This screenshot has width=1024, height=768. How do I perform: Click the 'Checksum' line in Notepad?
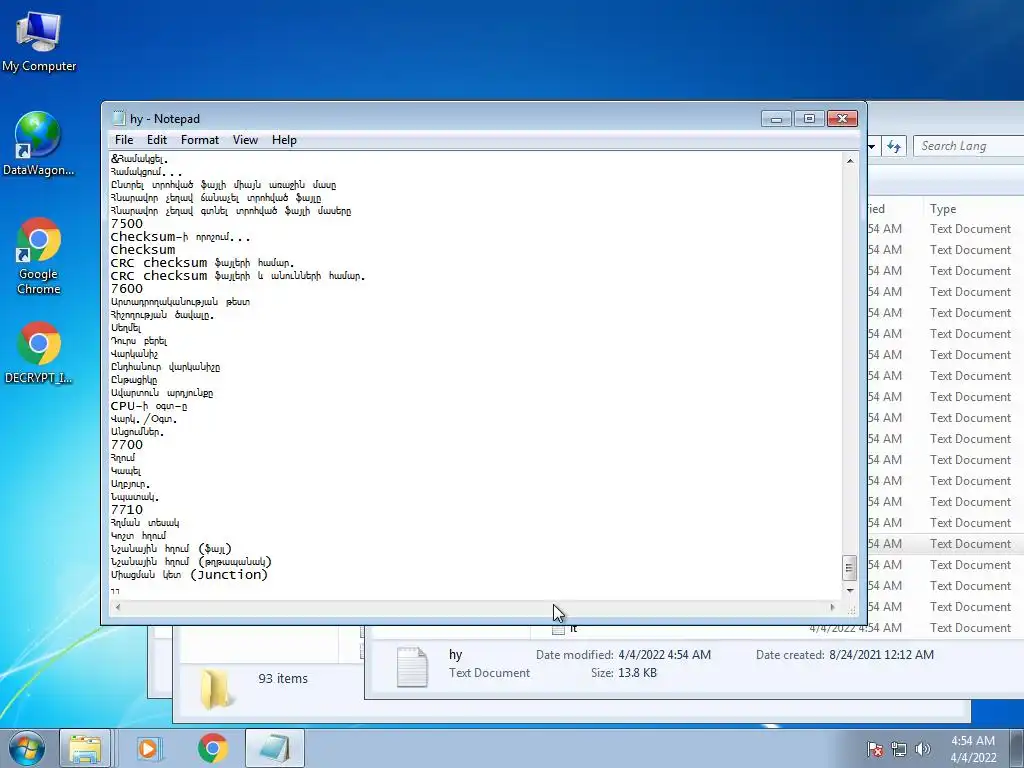(x=143, y=249)
